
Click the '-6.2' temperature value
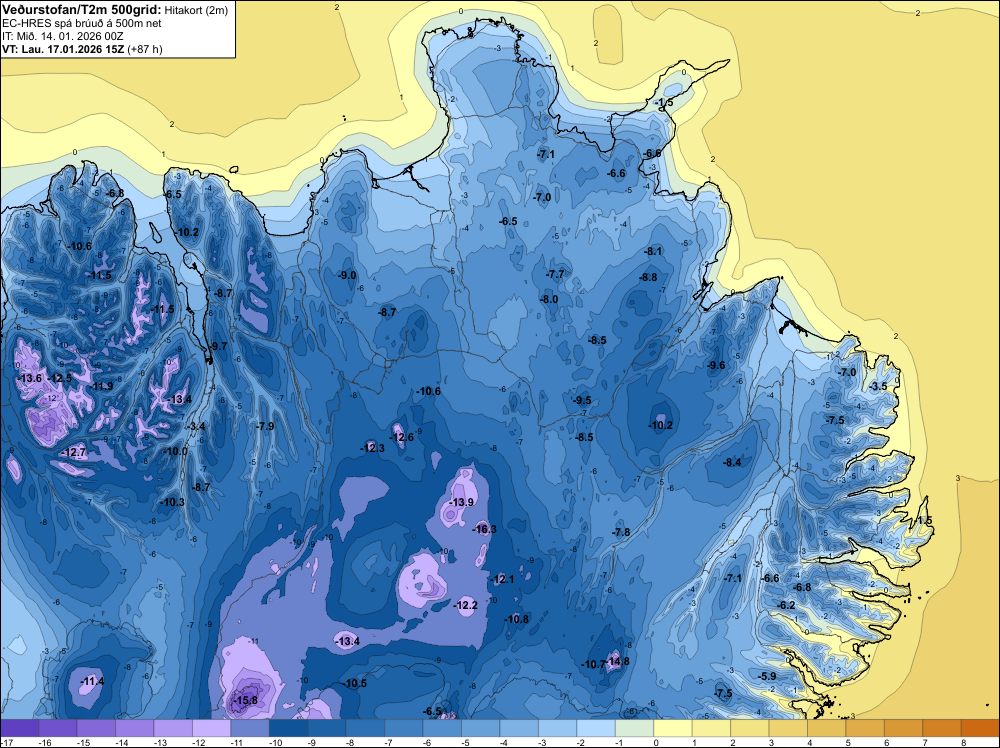787,605
